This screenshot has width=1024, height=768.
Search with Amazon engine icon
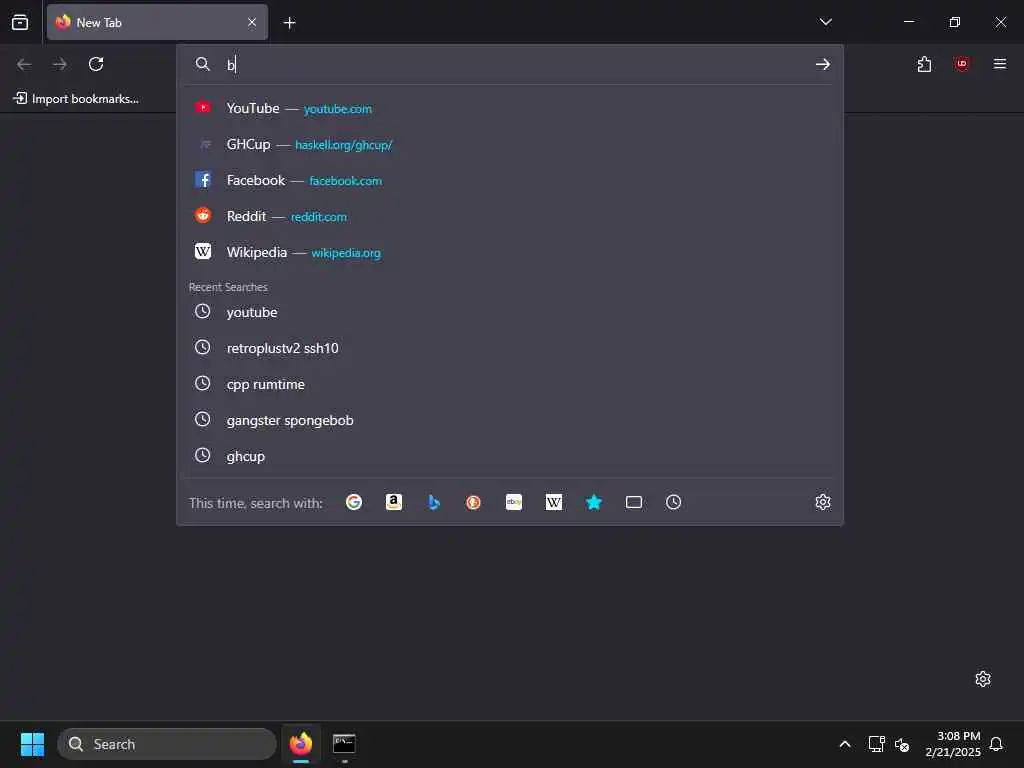pos(394,502)
